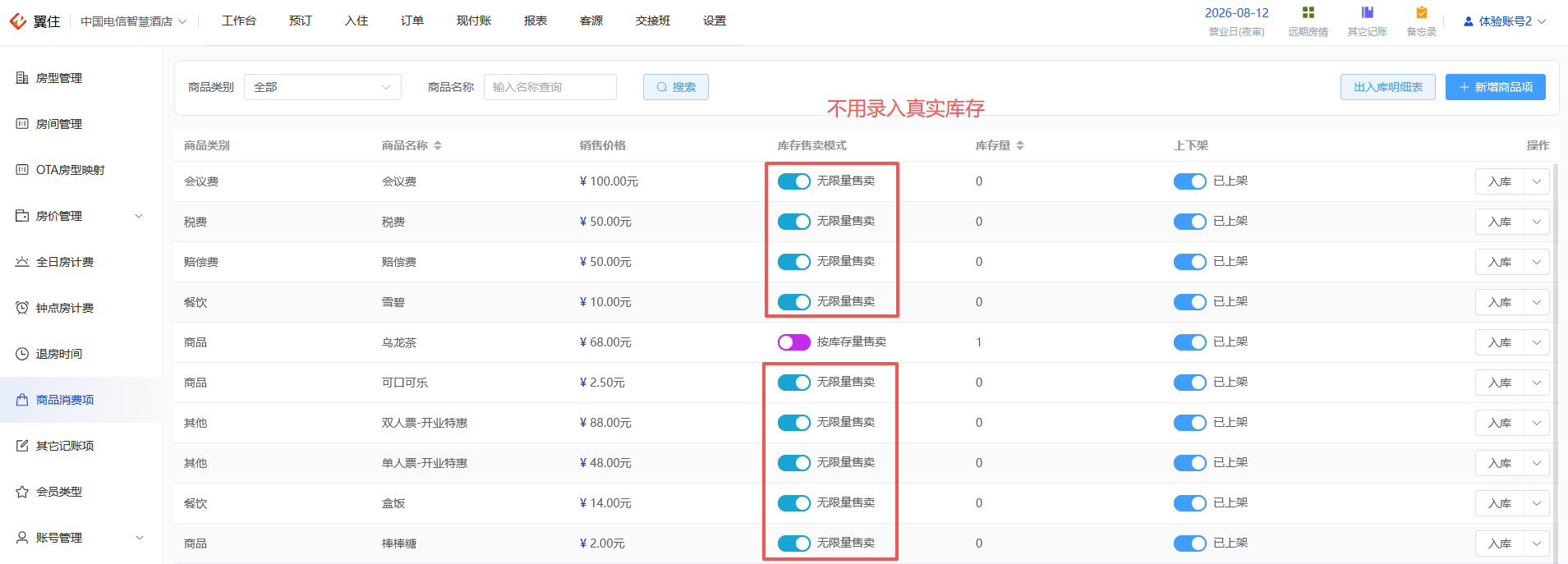This screenshot has height=564, width=1568.
Task: Click 其它记账项 edit icon
Action: 22,446
